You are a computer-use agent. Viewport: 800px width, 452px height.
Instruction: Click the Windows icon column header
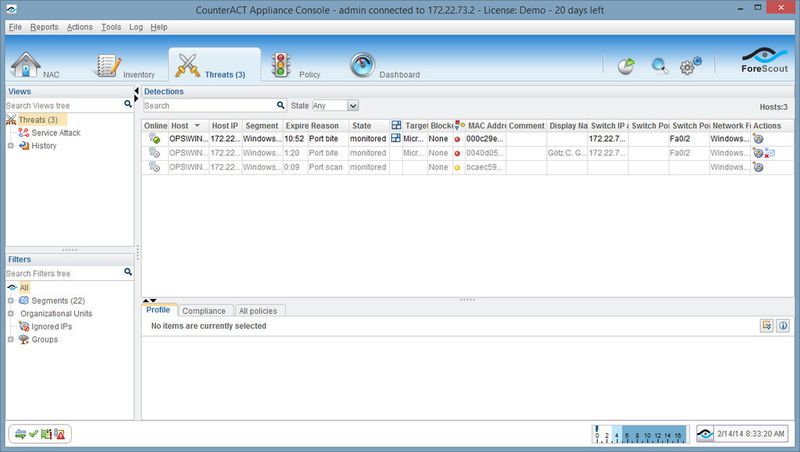coord(396,125)
